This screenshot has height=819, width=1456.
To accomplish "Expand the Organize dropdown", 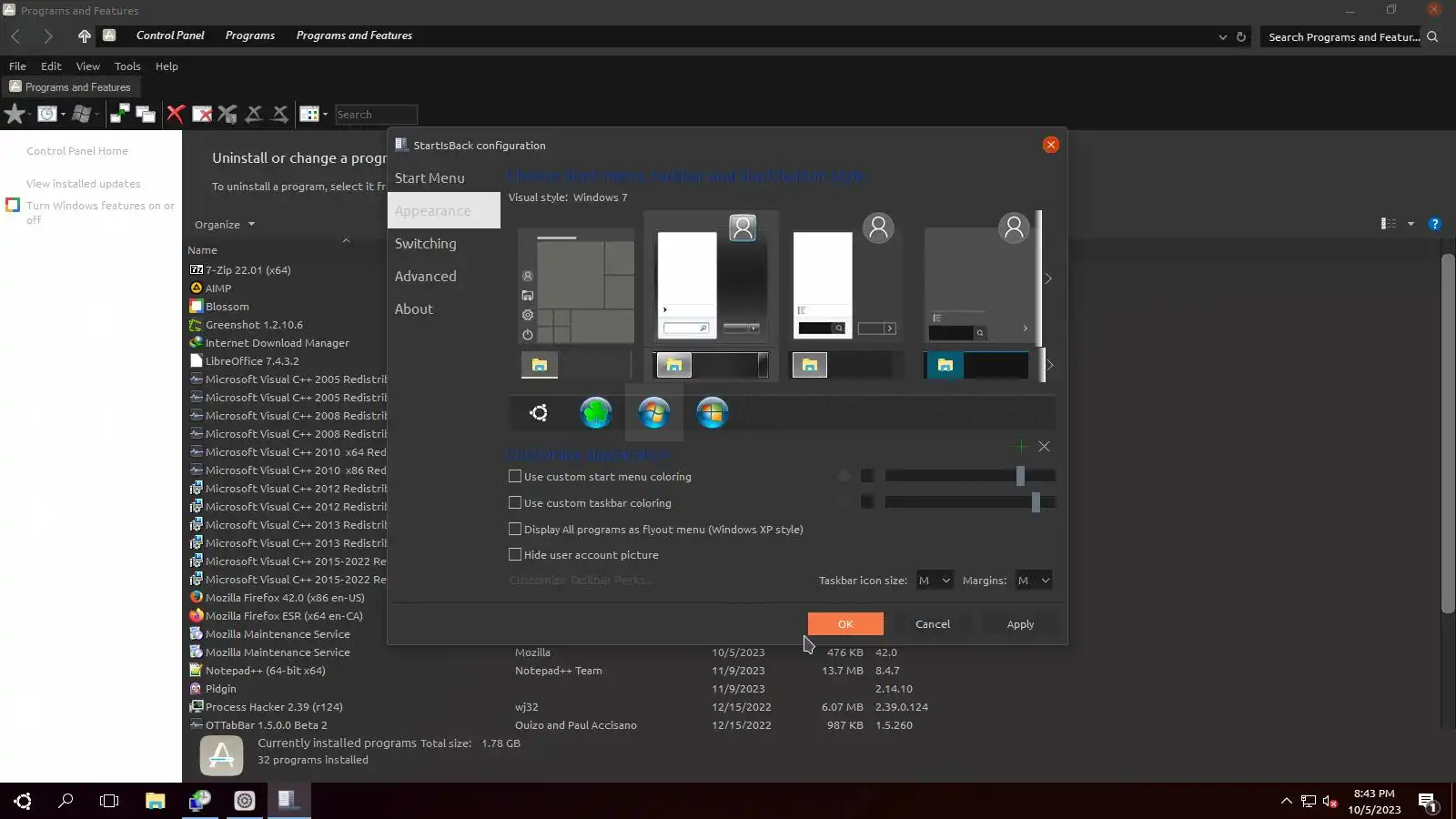I will pos(224,225).
